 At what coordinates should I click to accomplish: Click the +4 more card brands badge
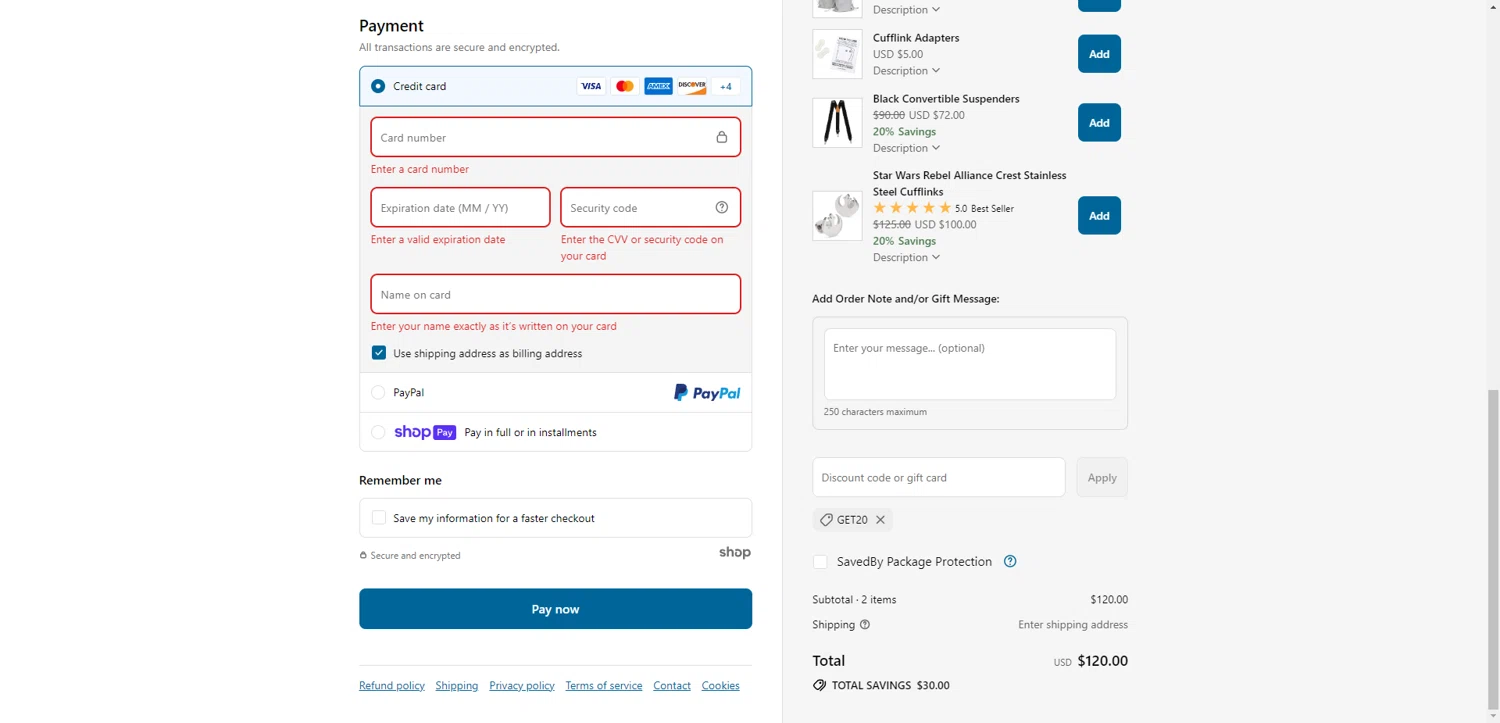click(726, 86)
